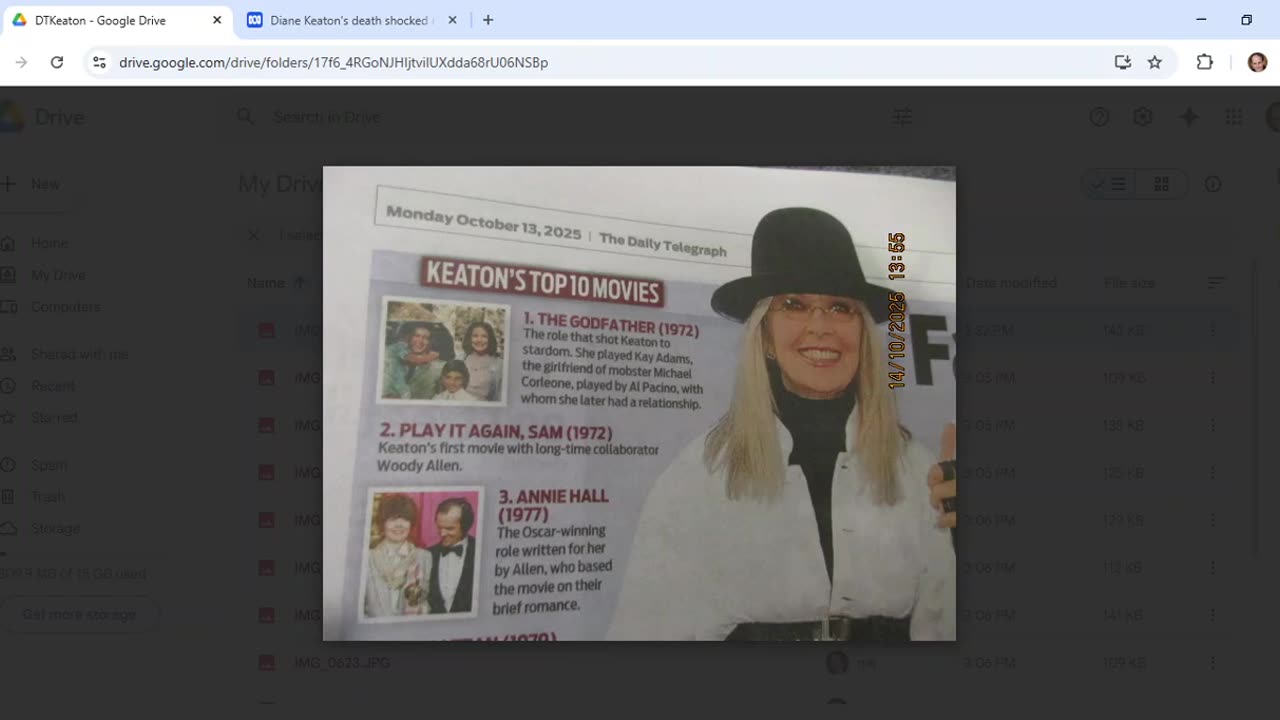Open the Drive search filter options icon
The height and width of the screenshot is (720, 1280).
902,117
